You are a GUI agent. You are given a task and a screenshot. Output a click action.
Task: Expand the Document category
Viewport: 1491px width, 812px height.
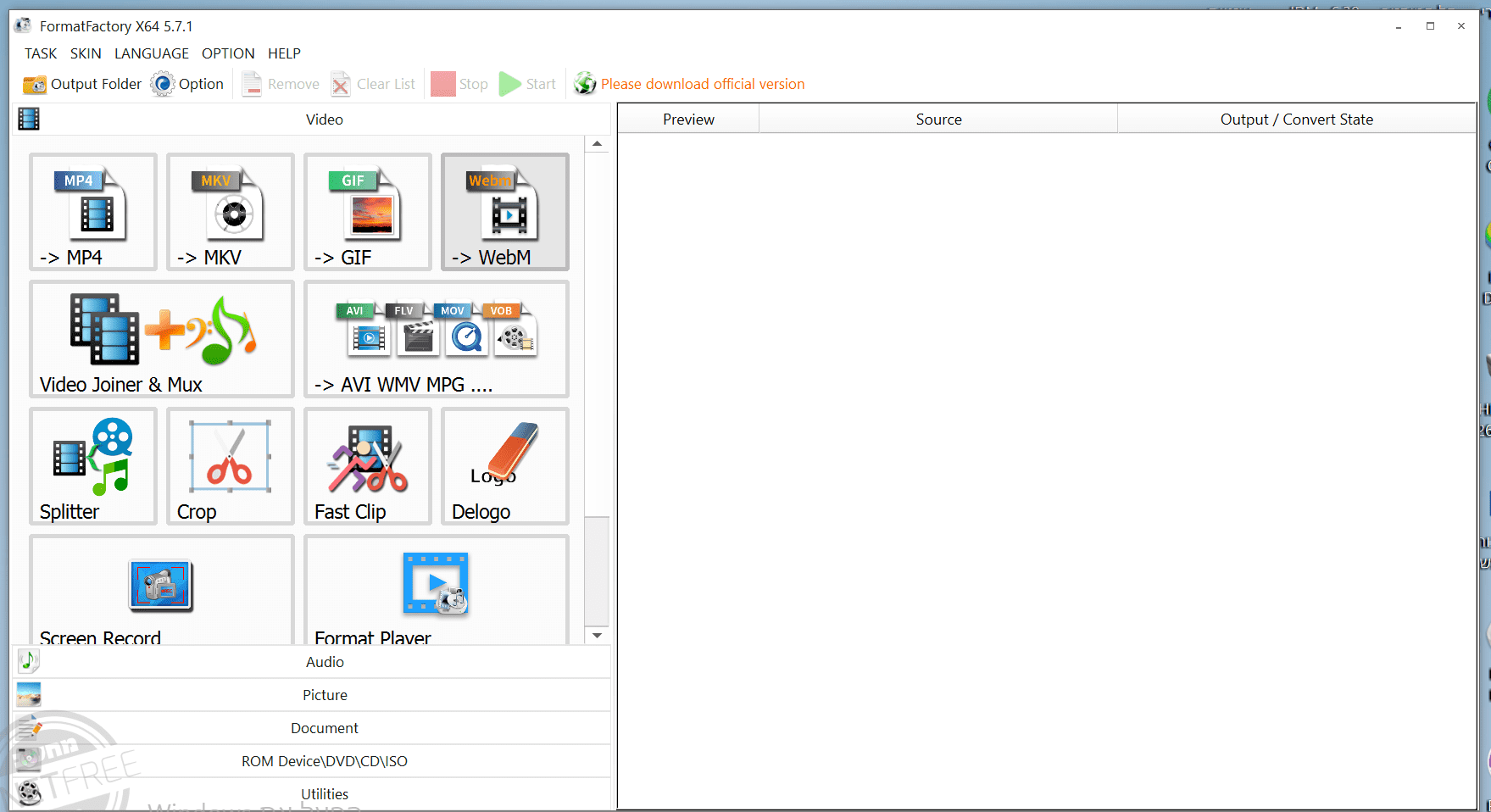tap(311, 728)
